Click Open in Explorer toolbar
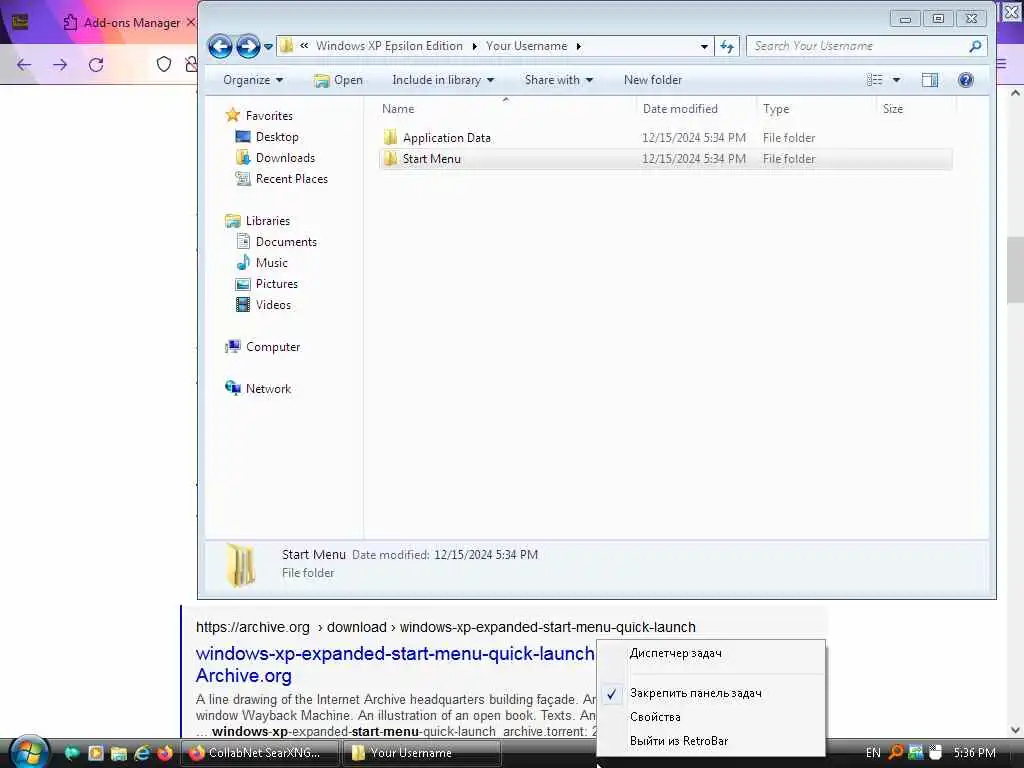The width and height of the screenshot is (1024, 768). coord(338,80)
